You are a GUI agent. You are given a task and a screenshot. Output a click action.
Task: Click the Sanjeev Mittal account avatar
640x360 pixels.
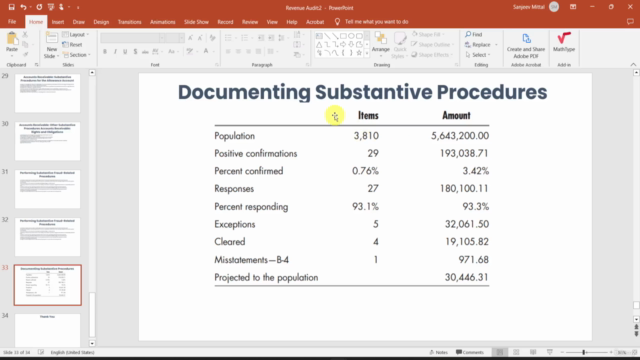pyautogui.click(x=554, y=7)
